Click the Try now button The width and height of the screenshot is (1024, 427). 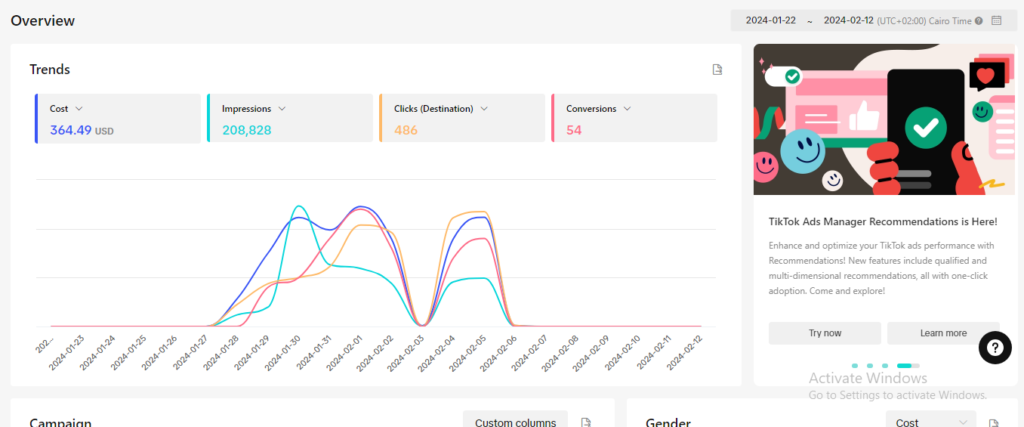point(824,333)
